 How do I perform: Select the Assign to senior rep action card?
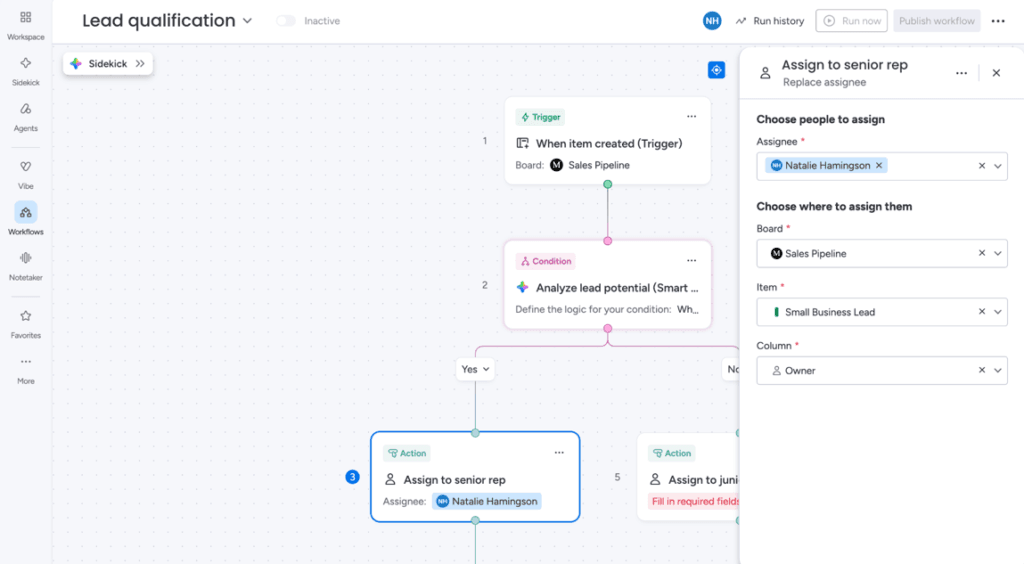[x=475, y=477]
